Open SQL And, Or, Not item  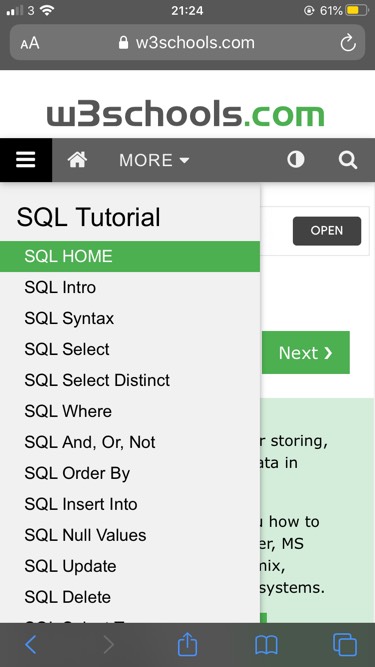tap(130, 442)
